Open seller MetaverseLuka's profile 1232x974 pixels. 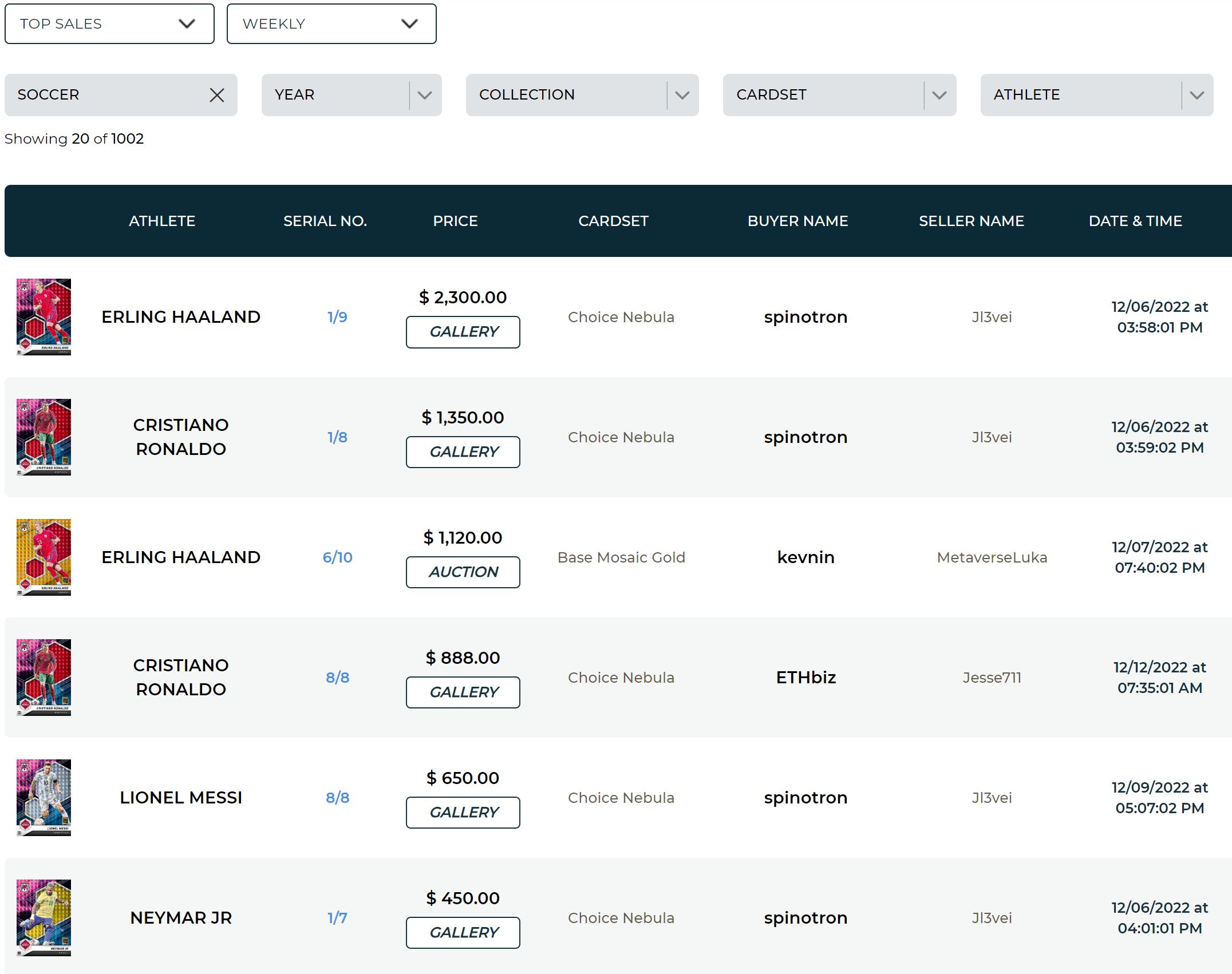[992, 557]
